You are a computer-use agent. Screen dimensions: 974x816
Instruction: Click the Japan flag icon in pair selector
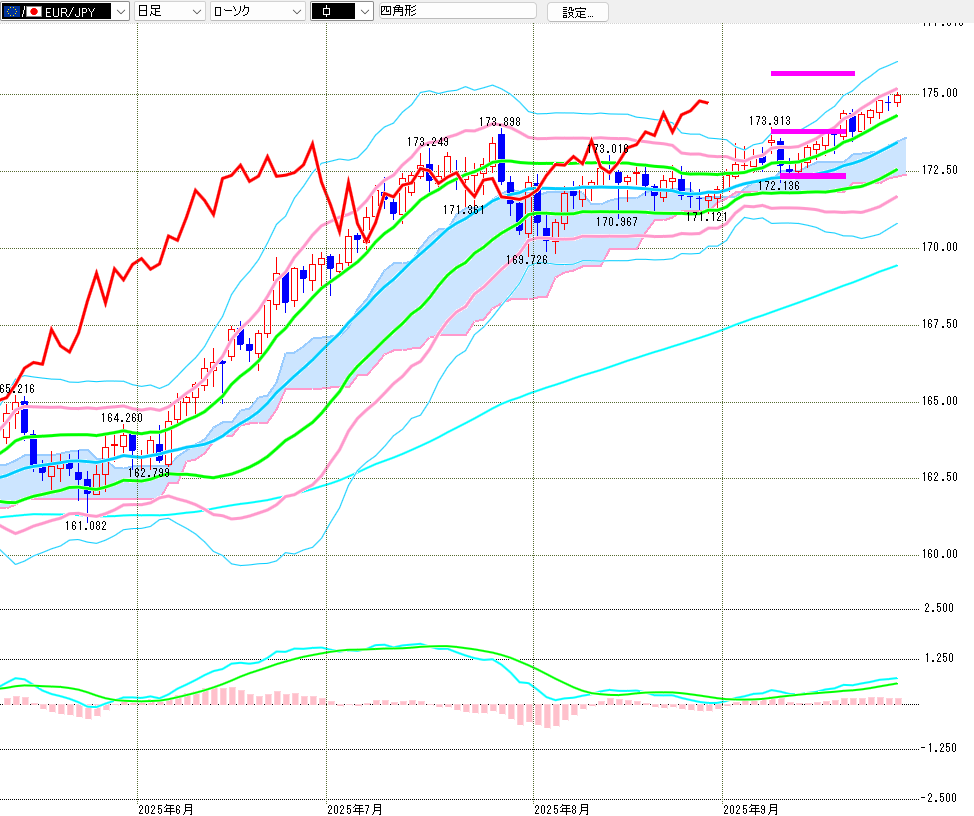coord(31,11)
